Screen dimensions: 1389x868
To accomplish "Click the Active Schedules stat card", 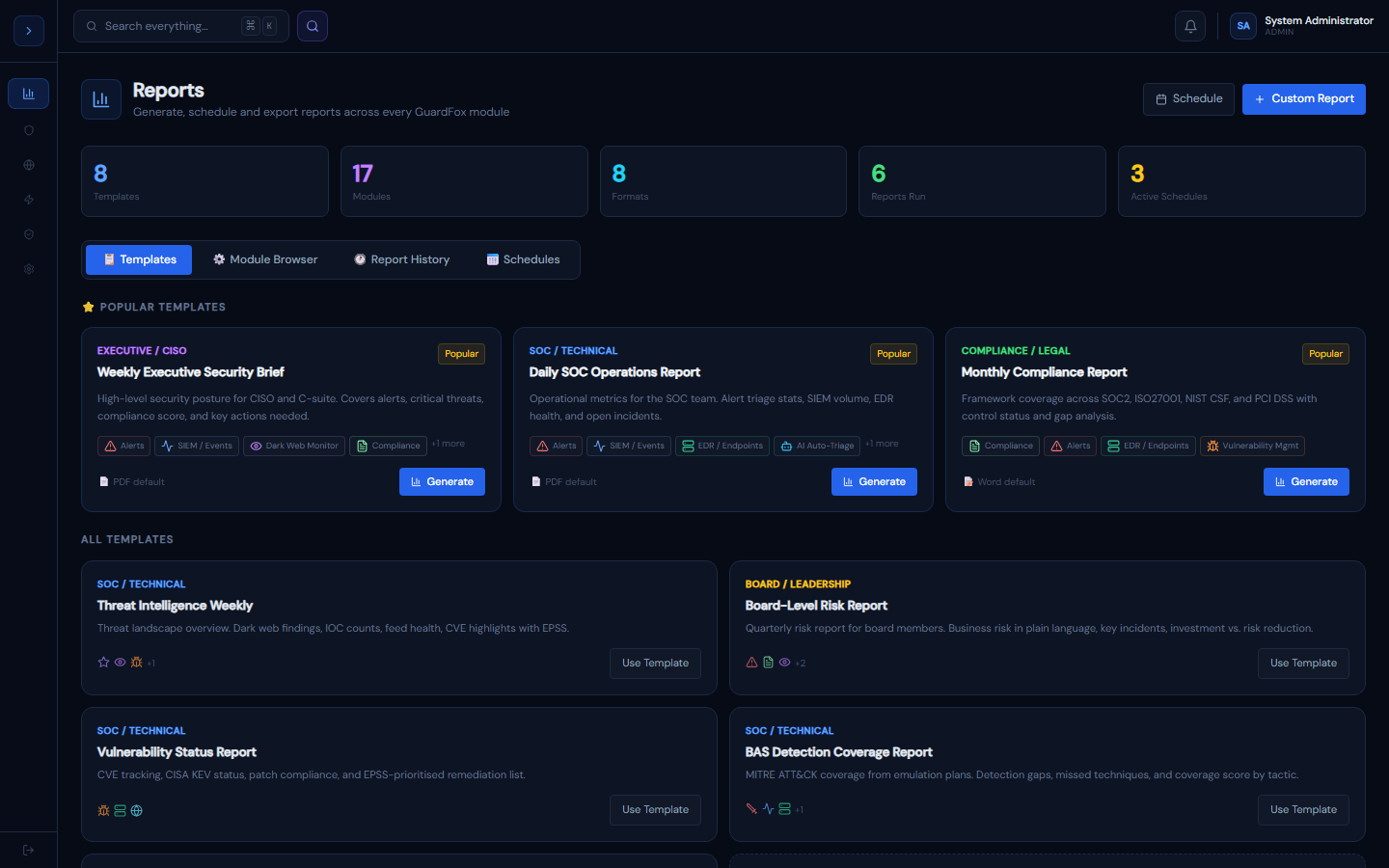I will click(x=1241, y=181).
